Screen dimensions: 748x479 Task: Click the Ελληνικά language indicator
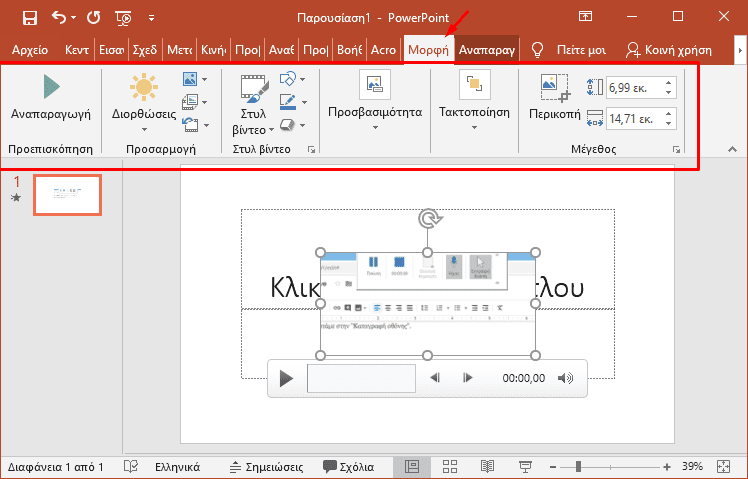177,467
